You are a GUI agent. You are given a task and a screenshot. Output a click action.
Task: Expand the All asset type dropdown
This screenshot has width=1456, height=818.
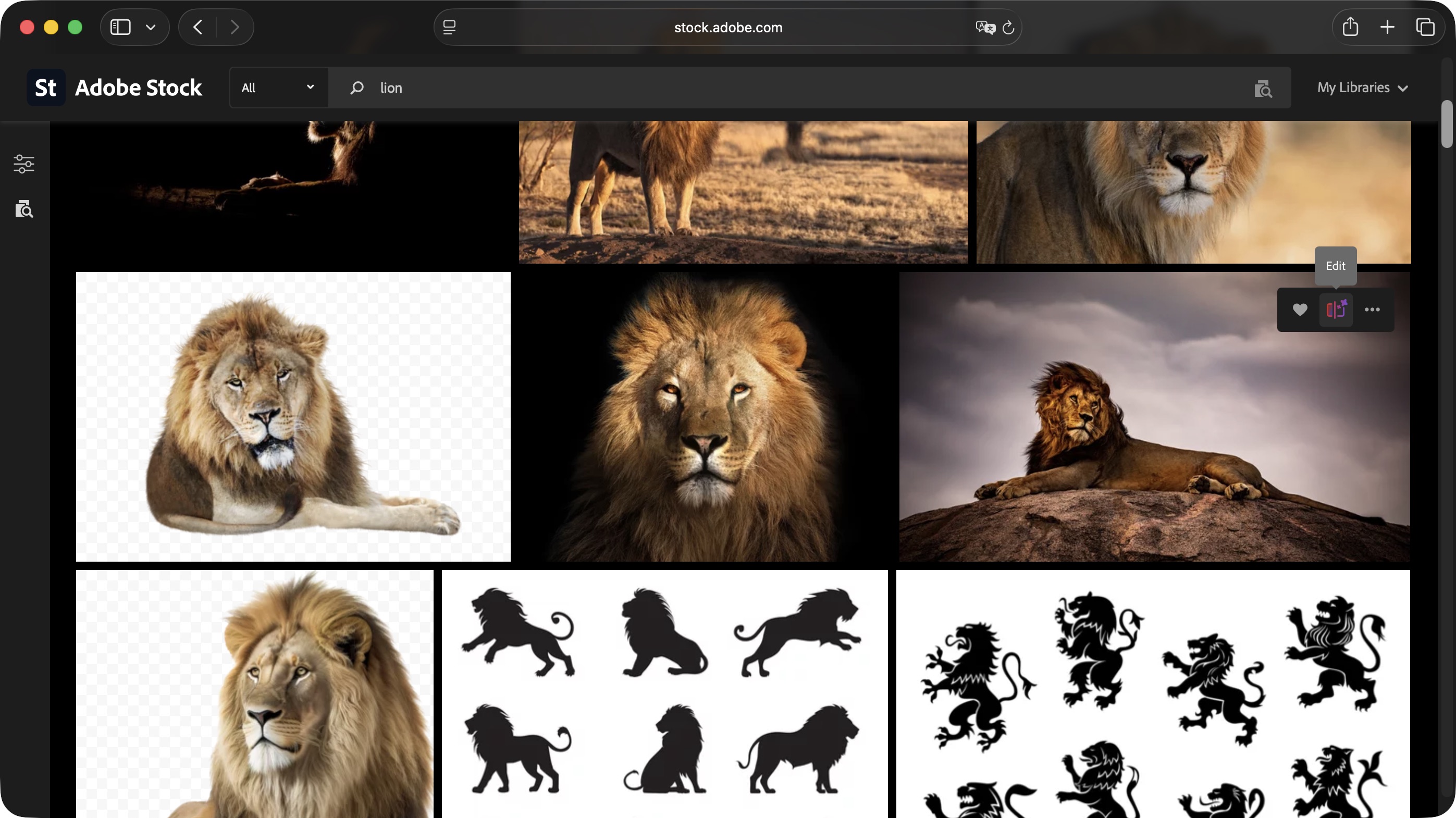(x=279, y=88)
